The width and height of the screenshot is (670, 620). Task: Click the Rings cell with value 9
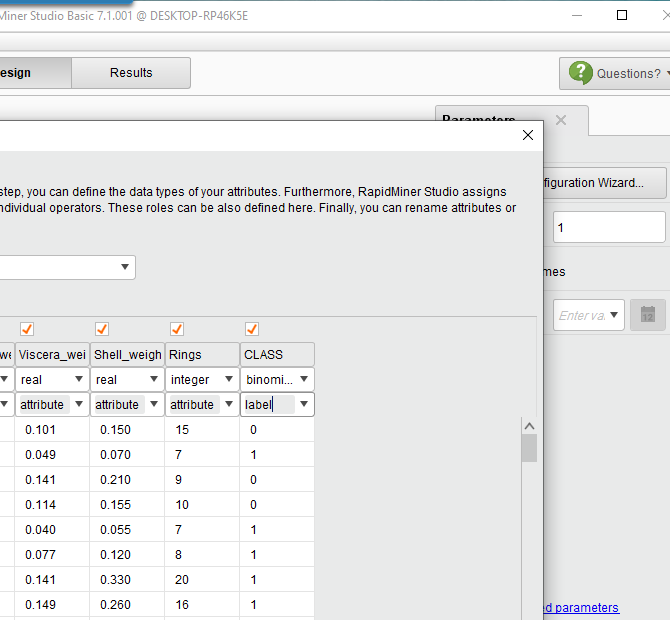[x=202, y=479]
